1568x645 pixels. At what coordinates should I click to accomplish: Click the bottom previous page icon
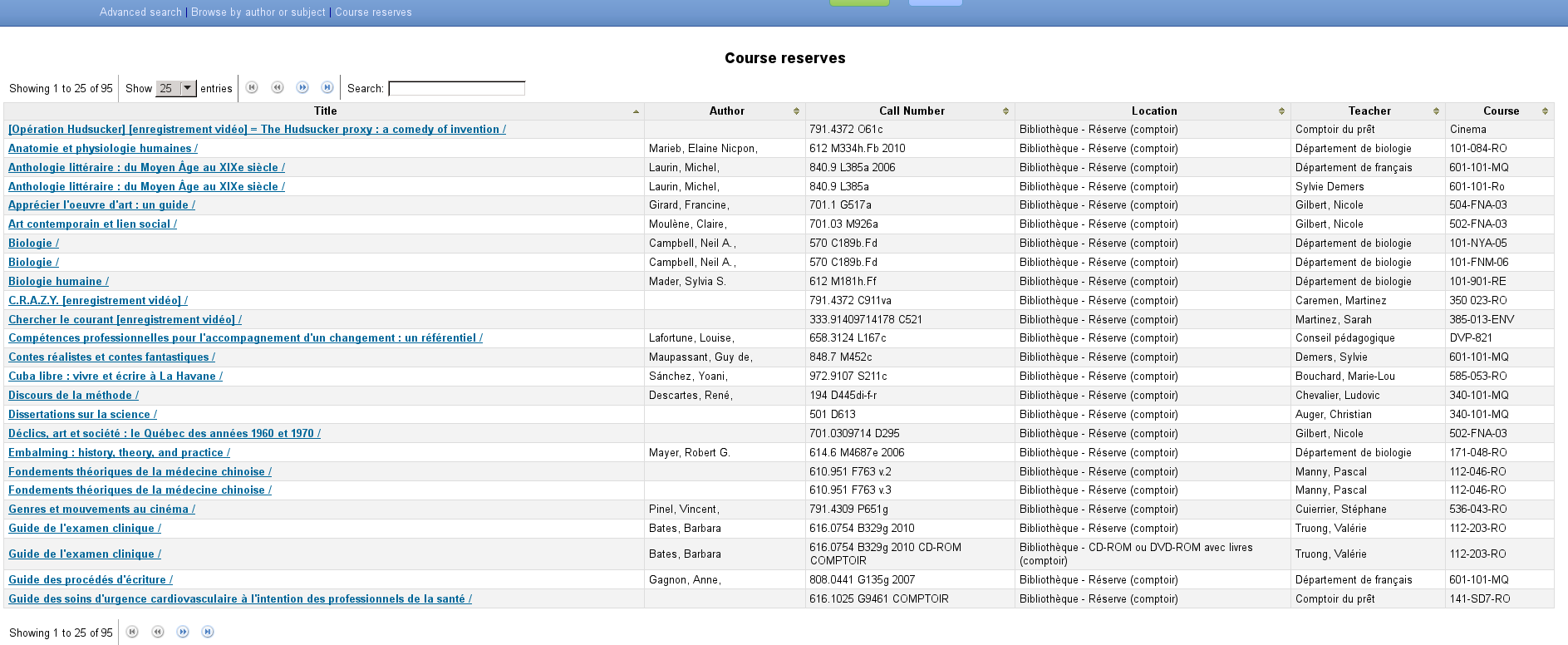[x=158, y=632]
